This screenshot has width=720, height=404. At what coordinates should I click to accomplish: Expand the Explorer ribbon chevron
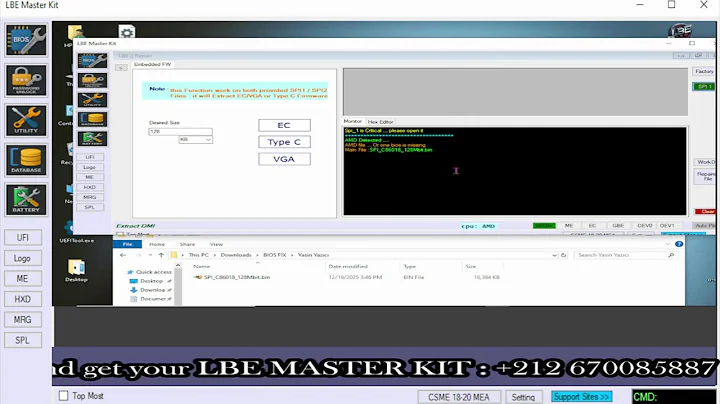668,244
